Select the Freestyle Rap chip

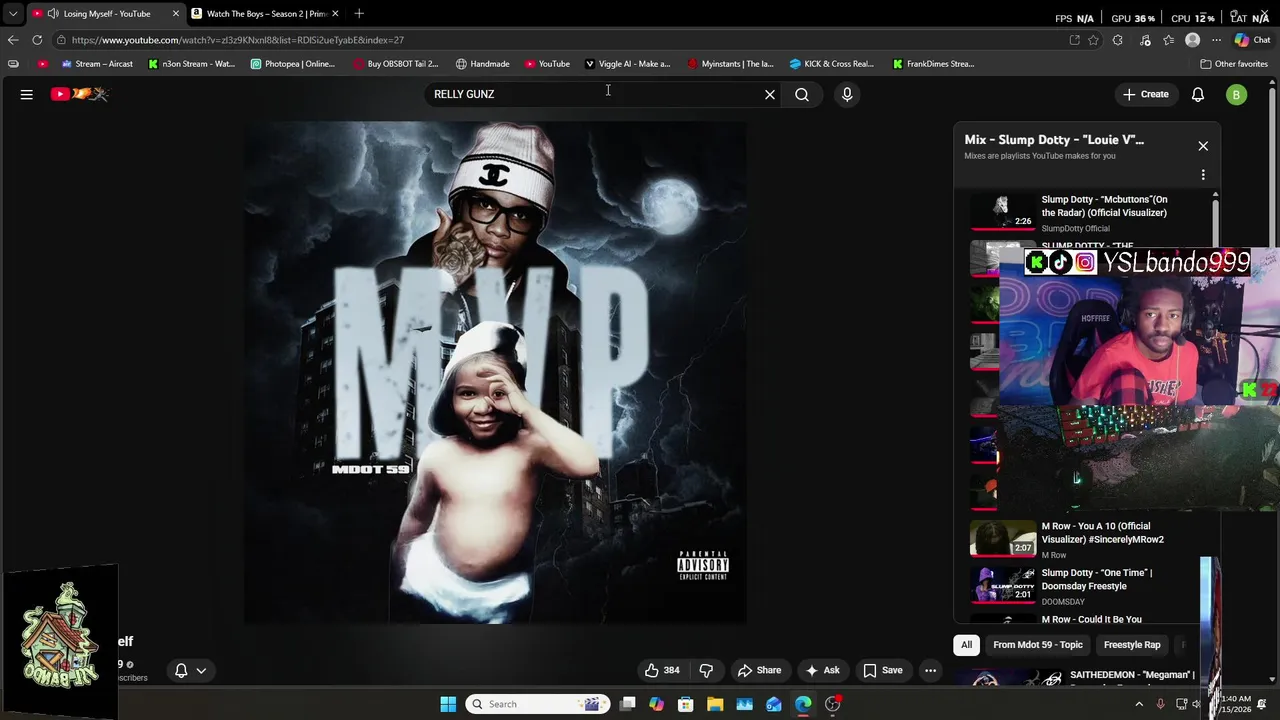point(1132,645)
